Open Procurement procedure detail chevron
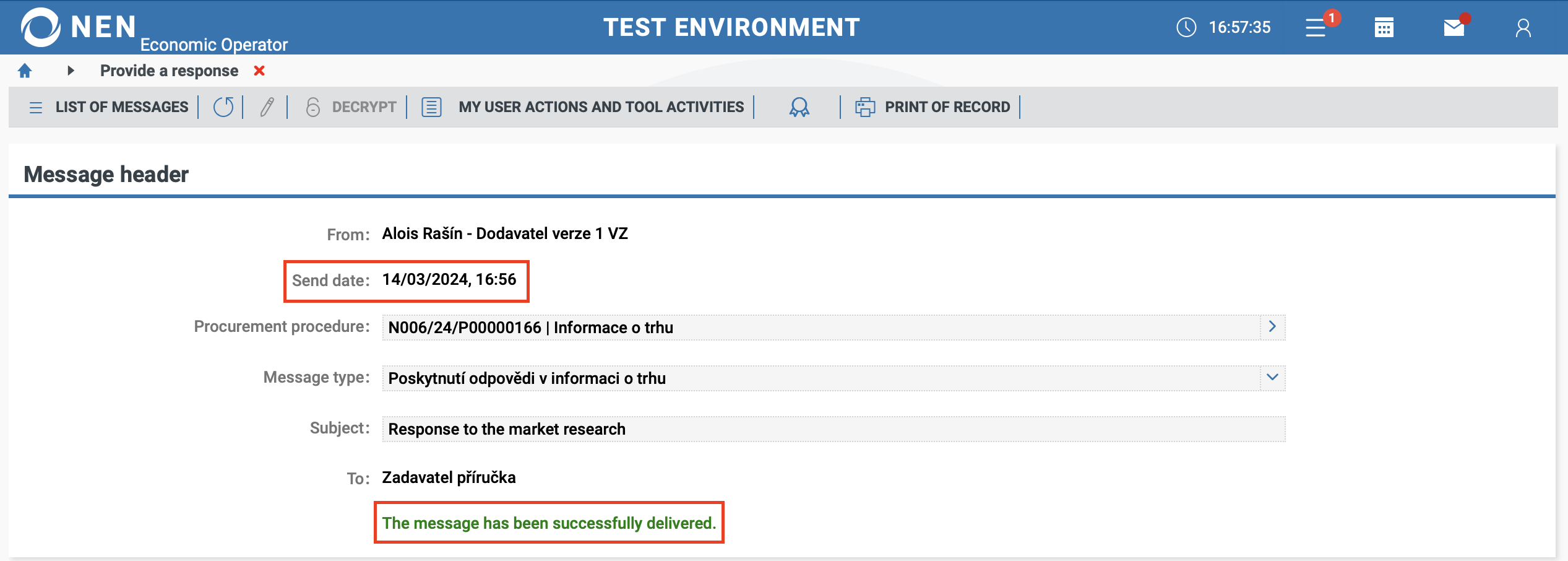This screenshot has width=1568, height=561. point(1272,327)
